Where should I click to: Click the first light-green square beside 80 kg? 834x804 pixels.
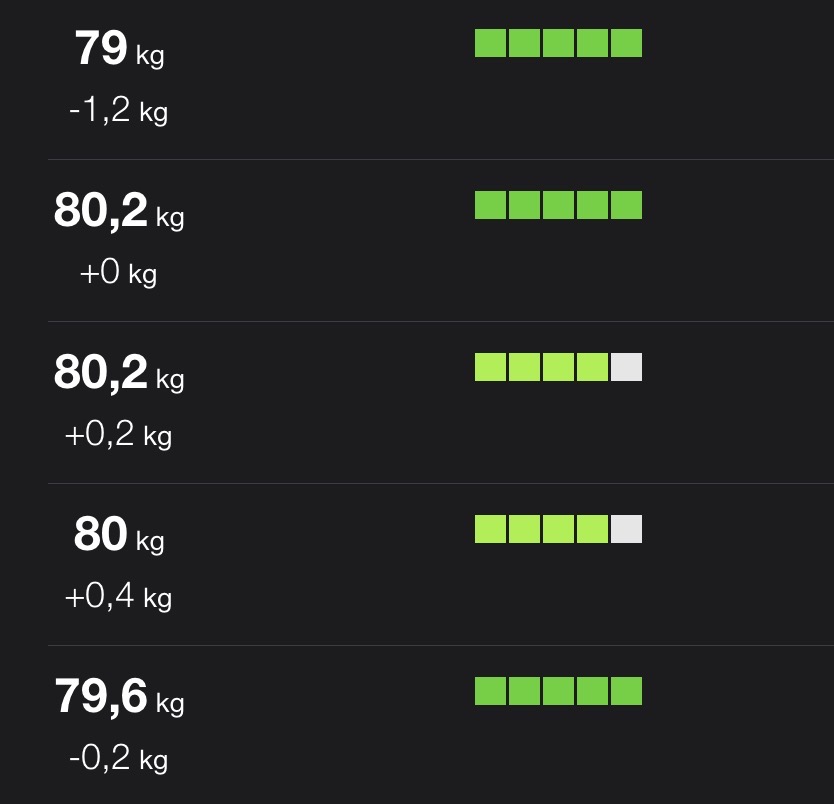pyautogui.click(x=490, y=529)
